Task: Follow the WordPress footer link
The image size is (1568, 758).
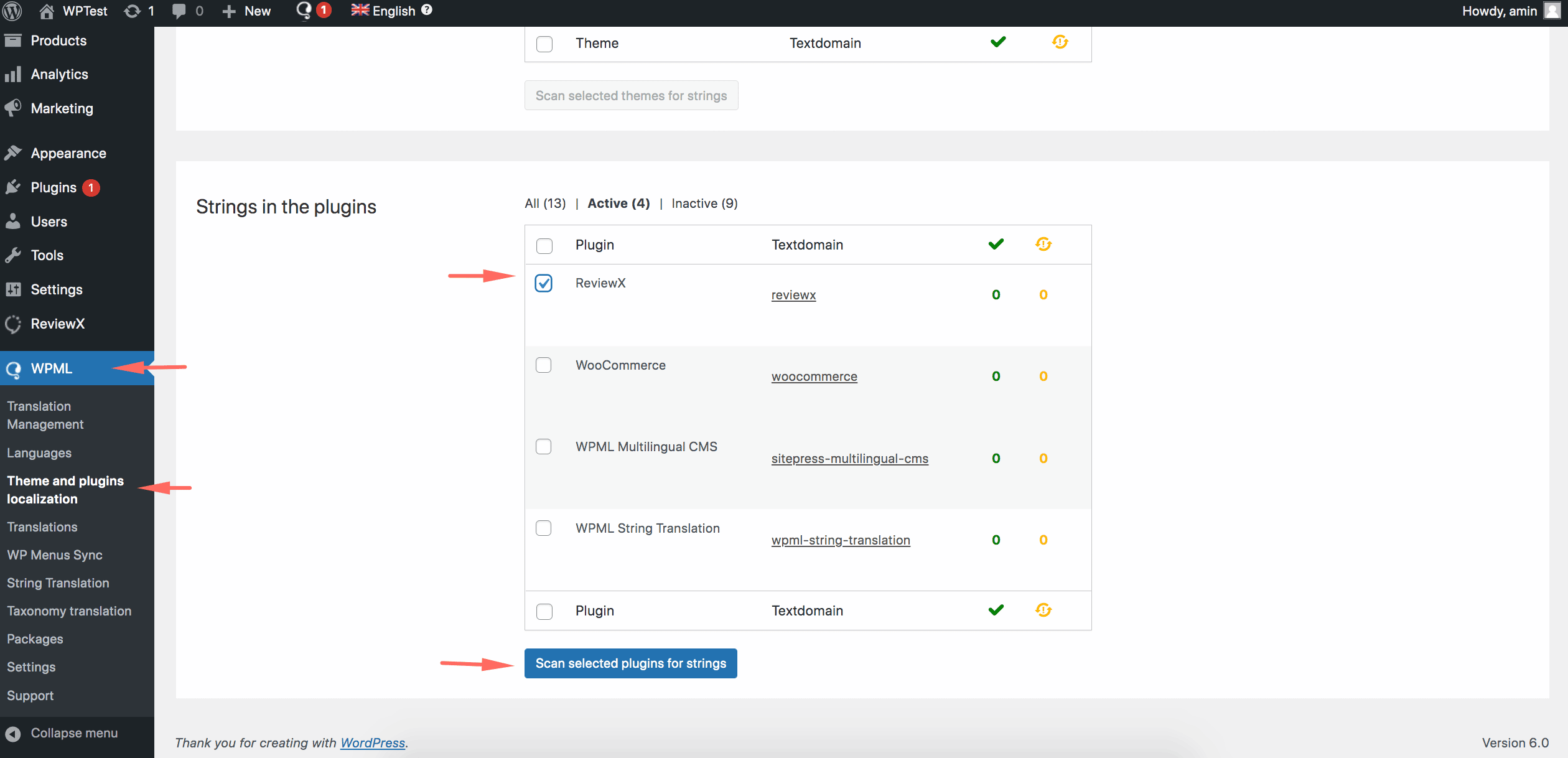Action: 372,742
